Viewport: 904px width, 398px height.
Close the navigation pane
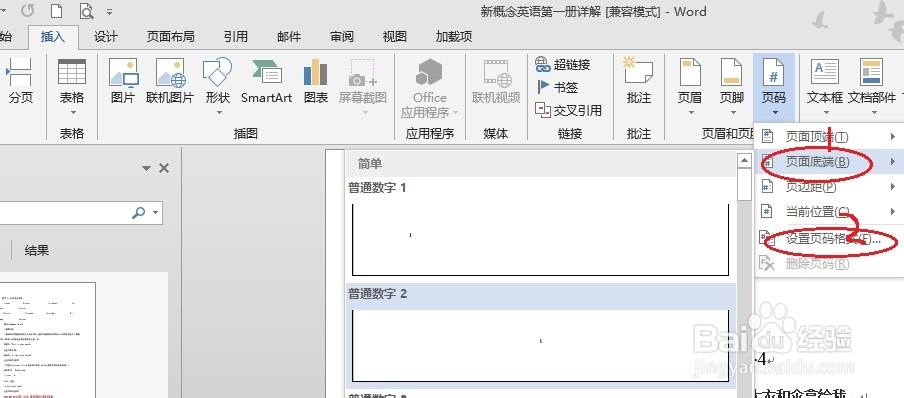[164, 168]
